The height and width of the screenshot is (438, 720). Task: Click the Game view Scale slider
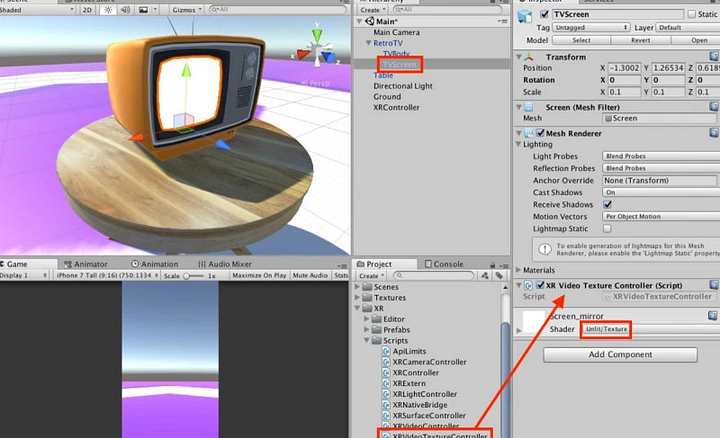tap(194, 276)
